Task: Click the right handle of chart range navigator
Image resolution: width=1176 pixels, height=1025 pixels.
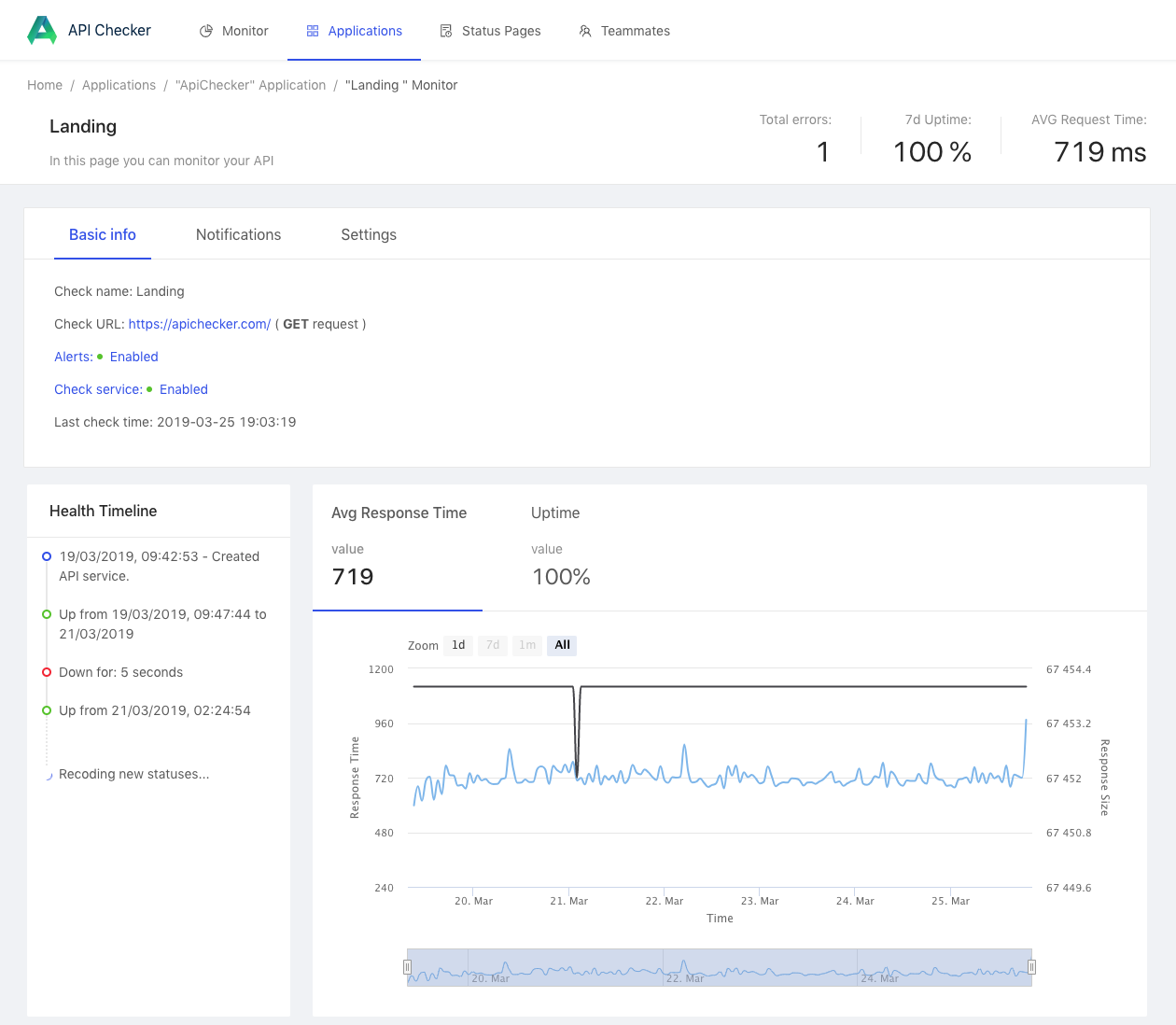Action: [1031, 967]
